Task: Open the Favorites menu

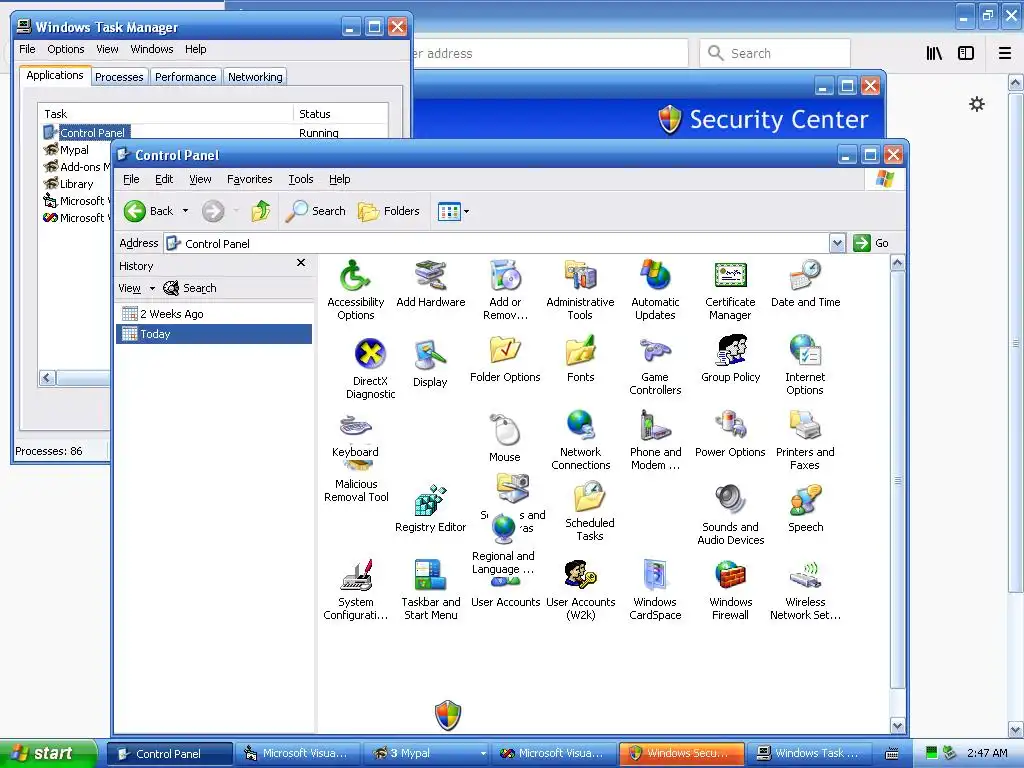Action: (x=249, y=179)
